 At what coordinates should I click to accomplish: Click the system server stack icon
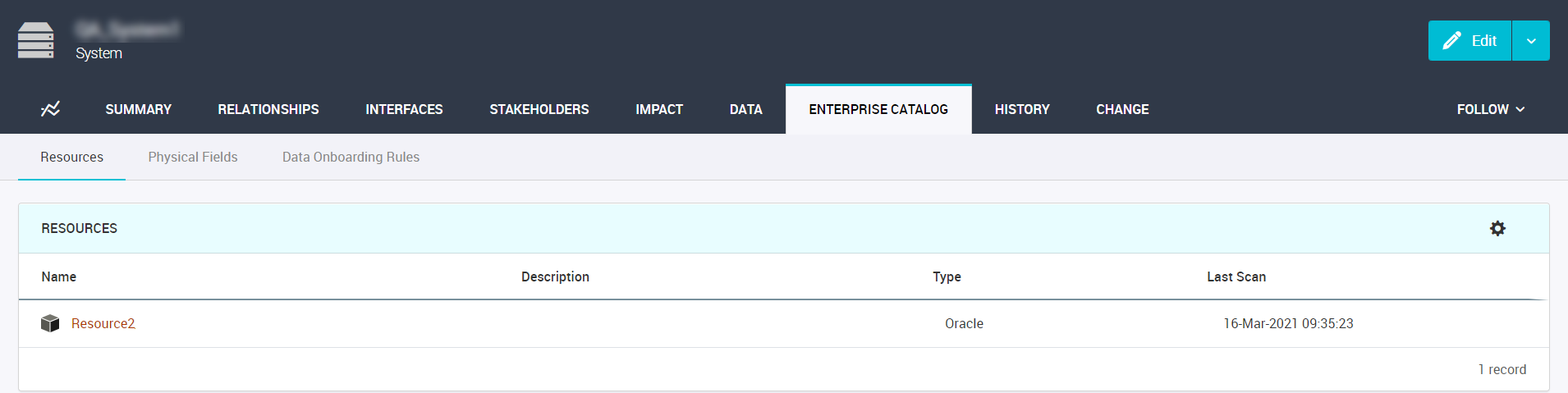pos(36,40)
